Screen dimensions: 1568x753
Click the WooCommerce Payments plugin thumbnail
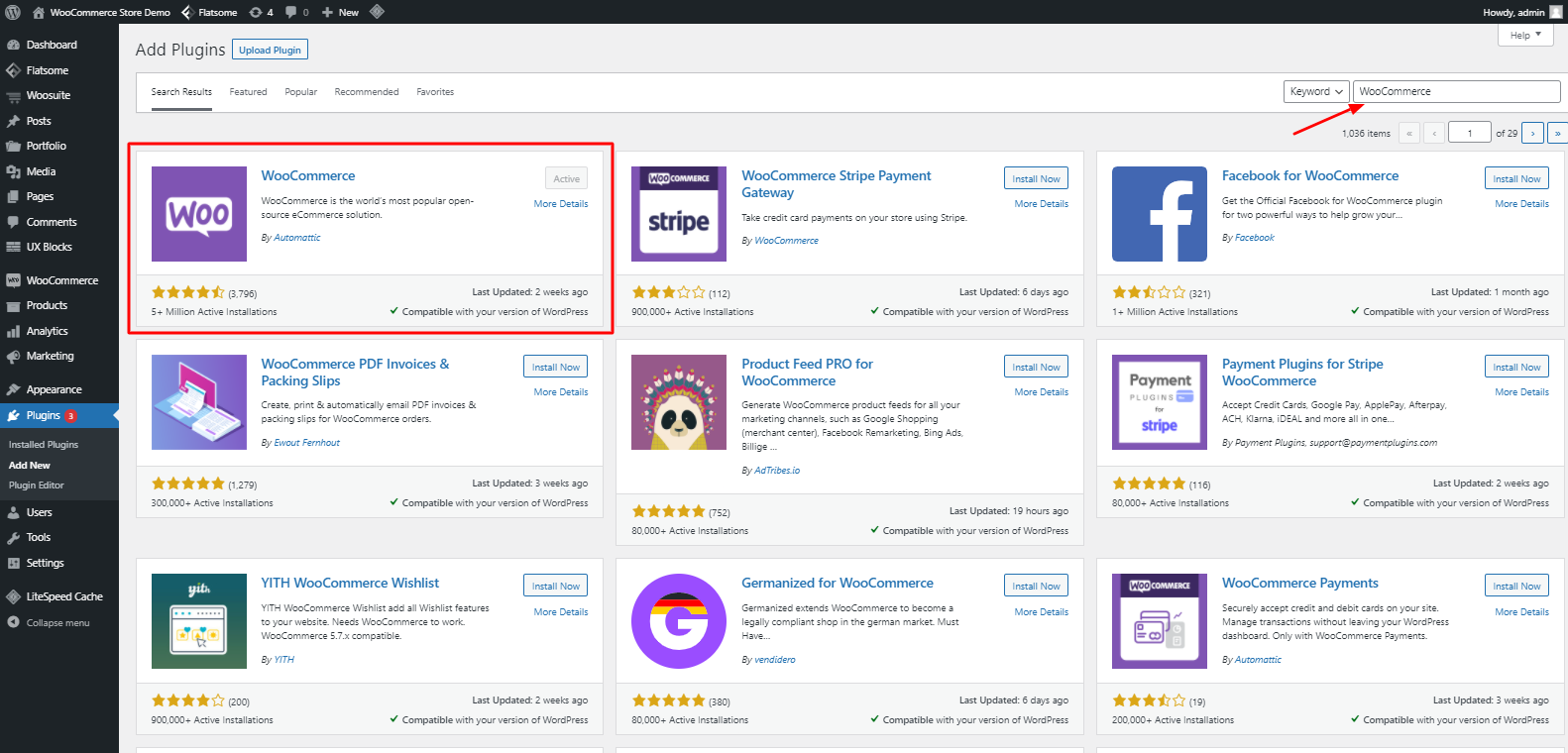pos(1160,621)
